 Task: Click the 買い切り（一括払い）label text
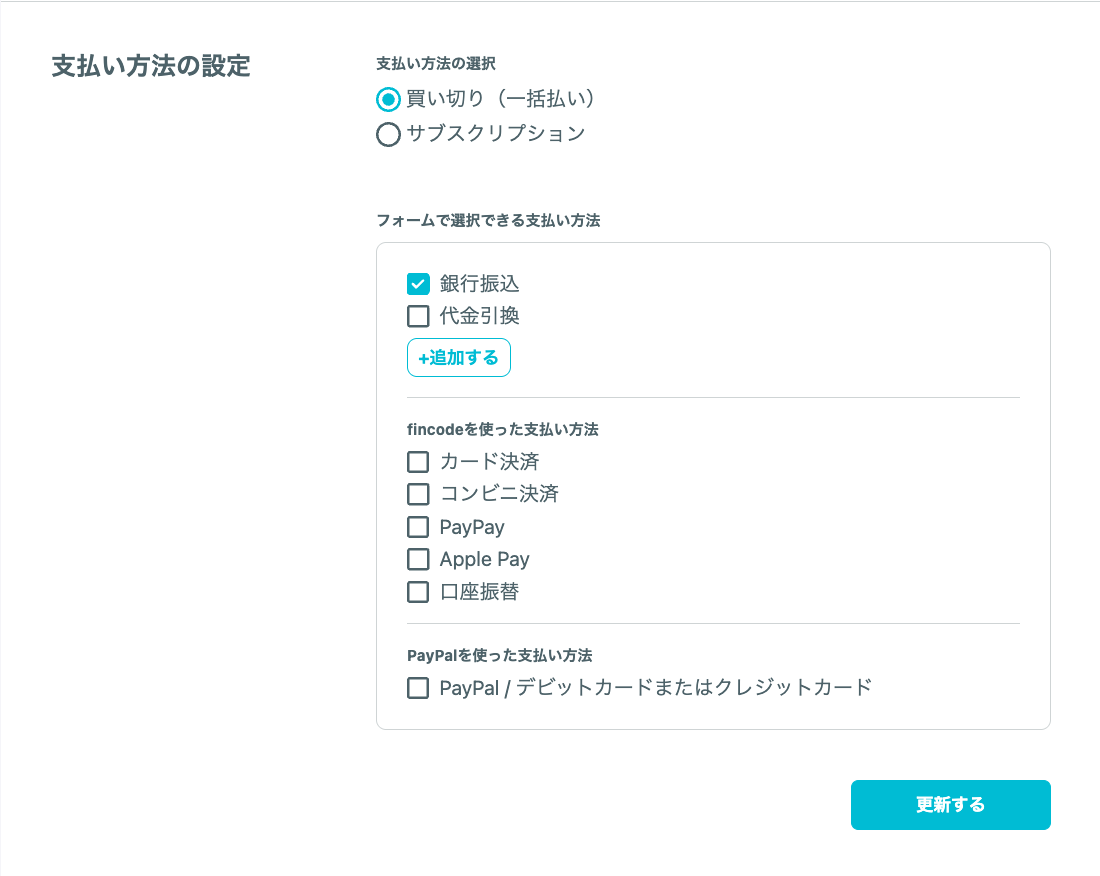pos(501,99)
